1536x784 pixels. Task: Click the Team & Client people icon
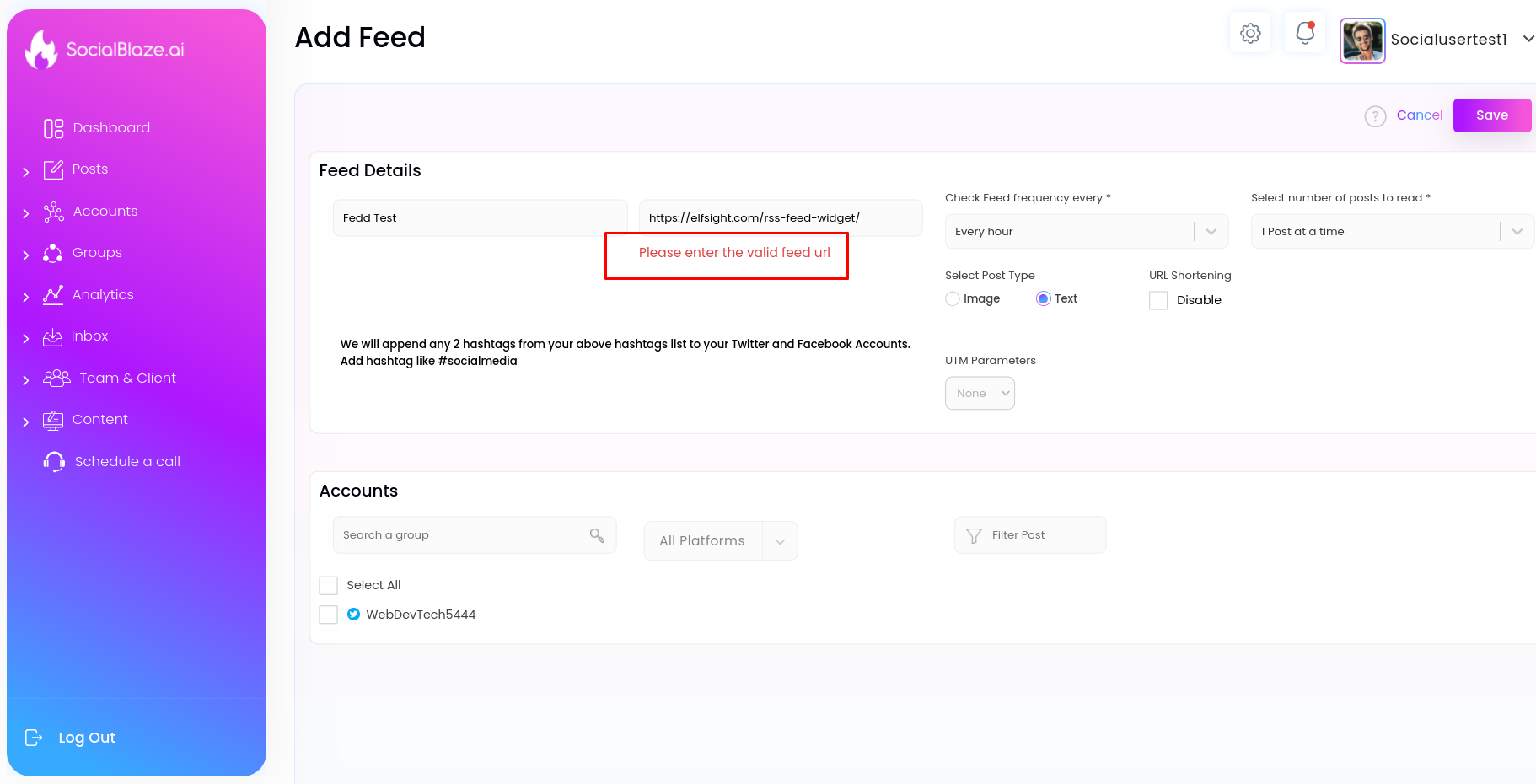click(x=56, y=378)
